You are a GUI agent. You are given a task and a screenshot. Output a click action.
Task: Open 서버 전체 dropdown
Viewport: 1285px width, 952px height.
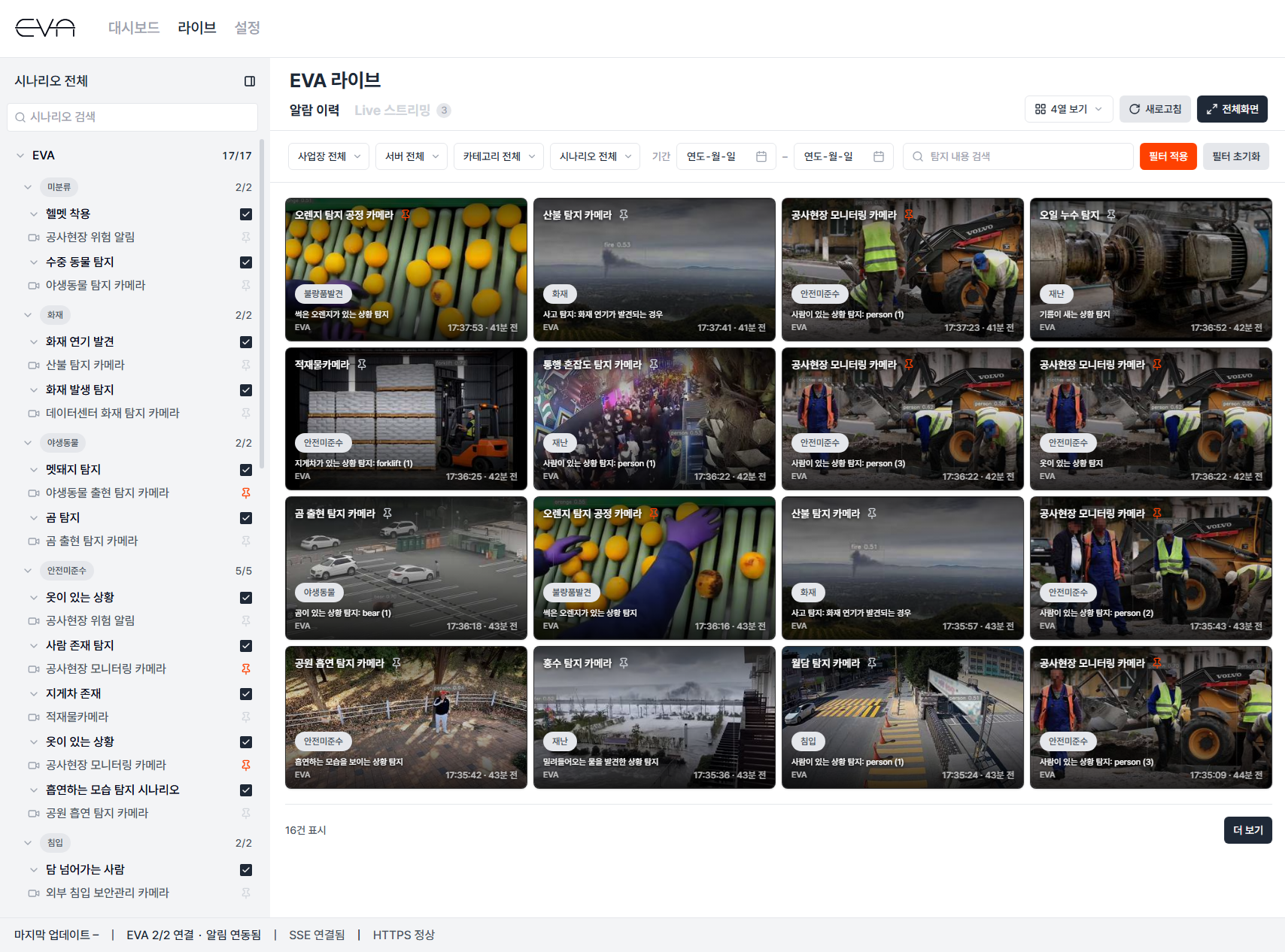coord(412,156)
